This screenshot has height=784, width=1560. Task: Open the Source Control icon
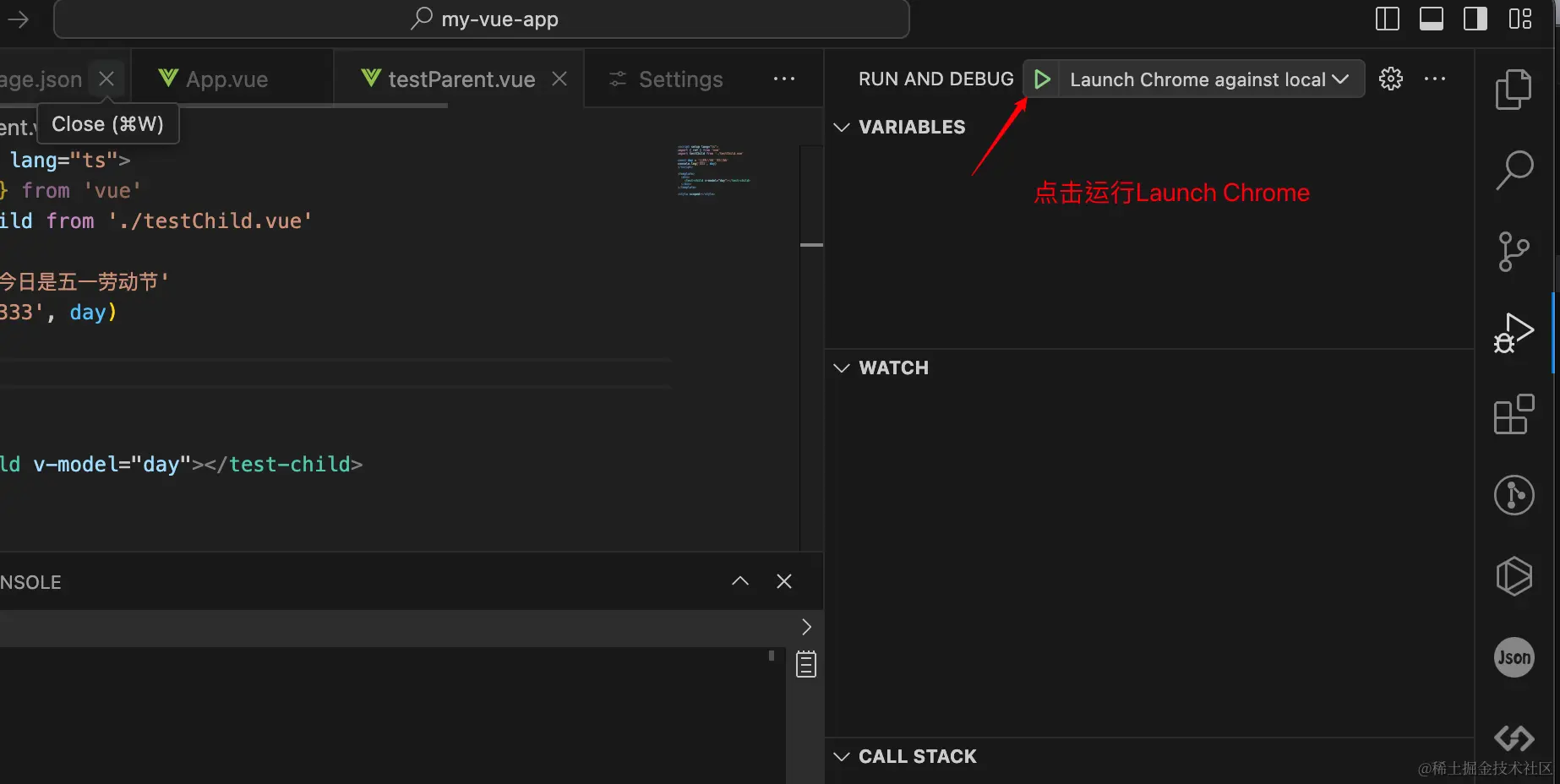pos(1514,251)
